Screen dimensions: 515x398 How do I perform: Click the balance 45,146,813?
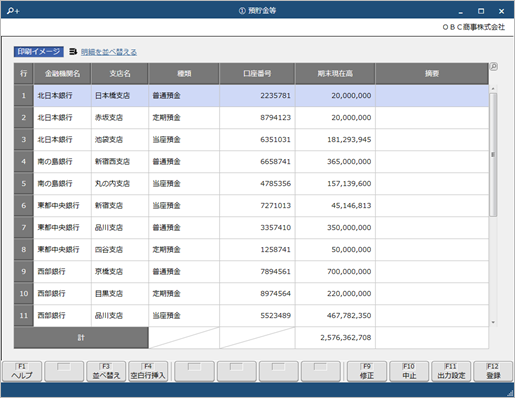(x=351, y=206)
